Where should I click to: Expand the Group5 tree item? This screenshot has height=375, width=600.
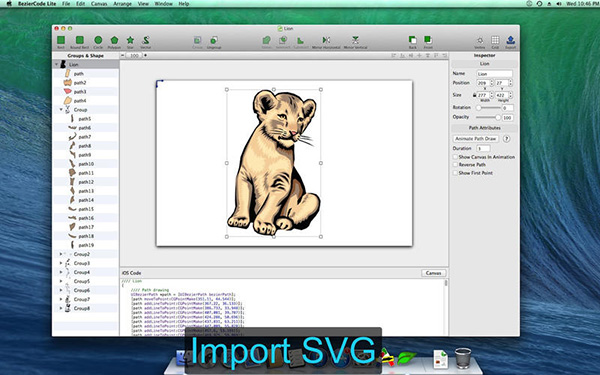pos(61,281)
